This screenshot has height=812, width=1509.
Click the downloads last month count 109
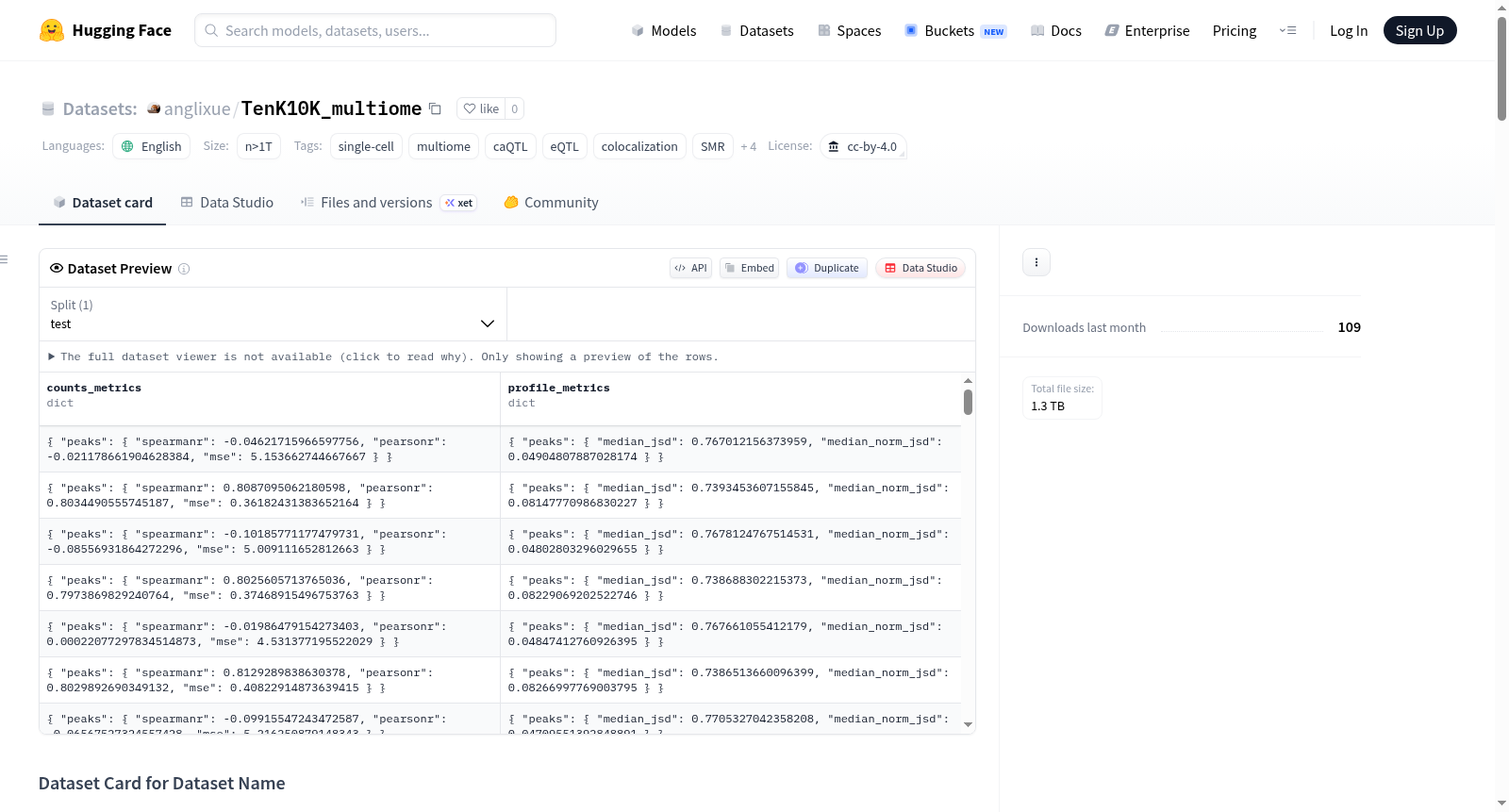(1349, 327)
